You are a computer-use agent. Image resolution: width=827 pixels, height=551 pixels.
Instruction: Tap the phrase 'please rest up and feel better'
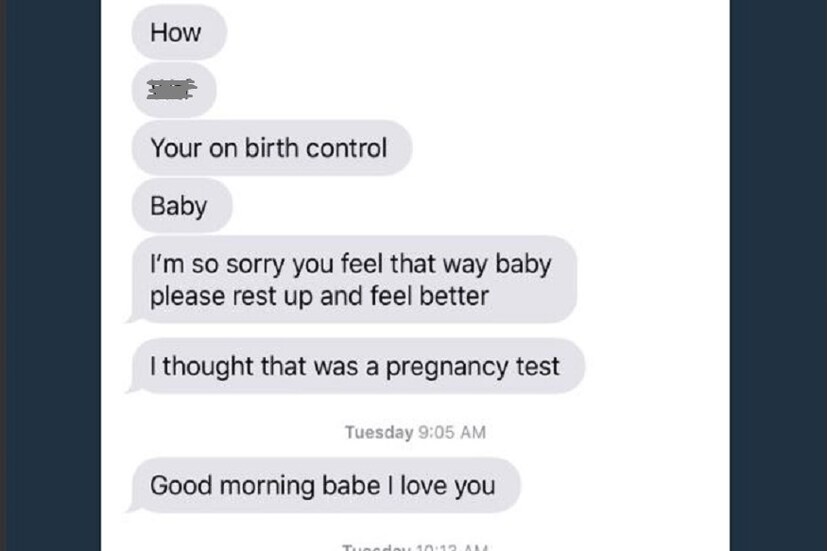click(319, 296)
